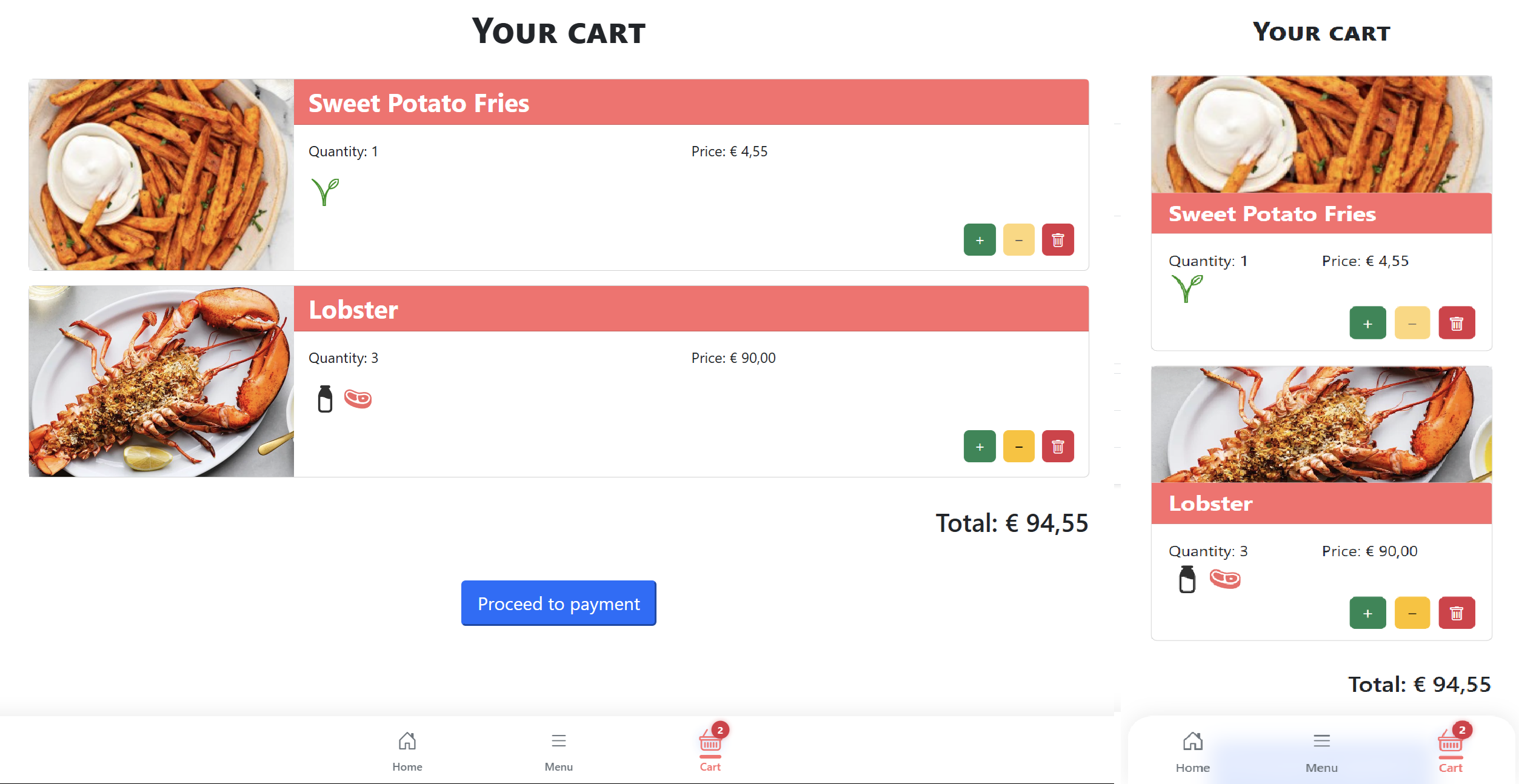Screen dimensions: 1519x784
Task: Click Sweet Potato Fries image in mobile view
Action: tap(1321, 135)
